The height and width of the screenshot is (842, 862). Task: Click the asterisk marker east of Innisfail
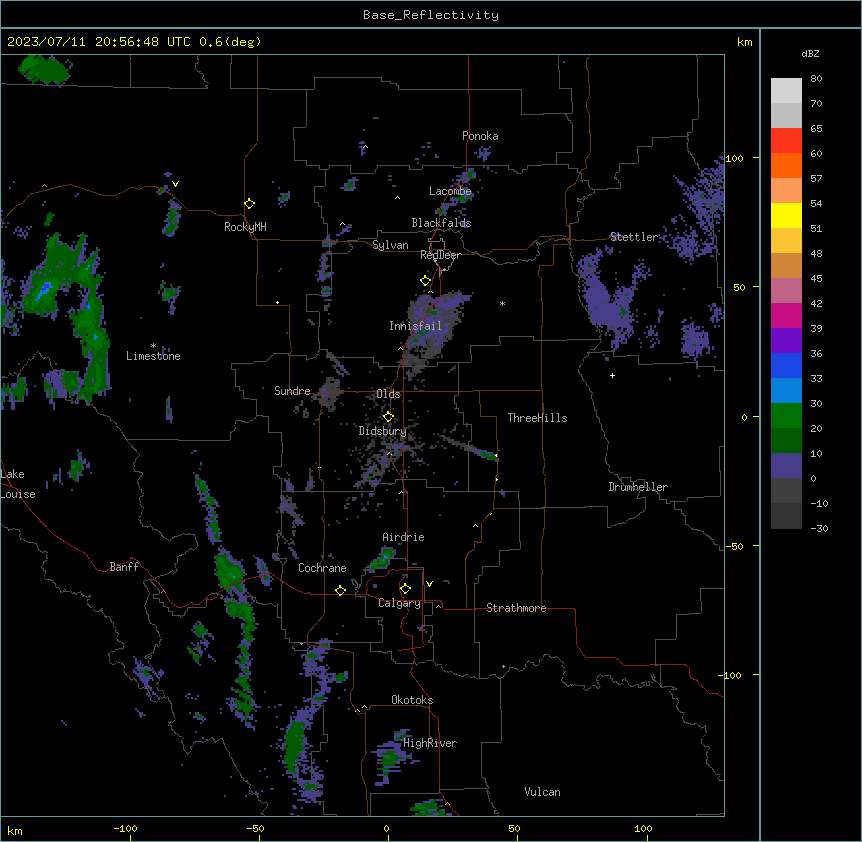(502, 303)
